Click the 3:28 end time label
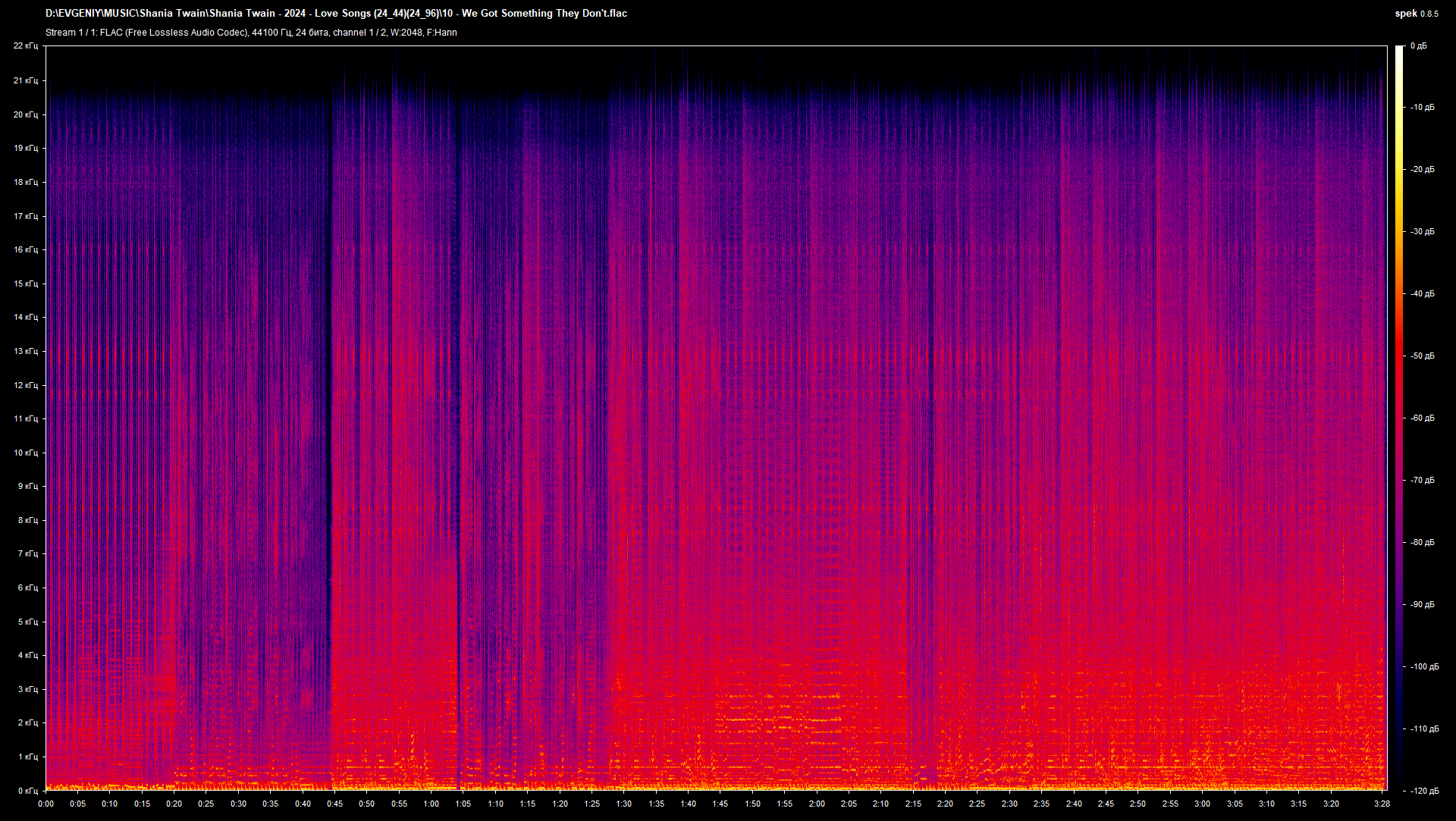 point(1382,804)
